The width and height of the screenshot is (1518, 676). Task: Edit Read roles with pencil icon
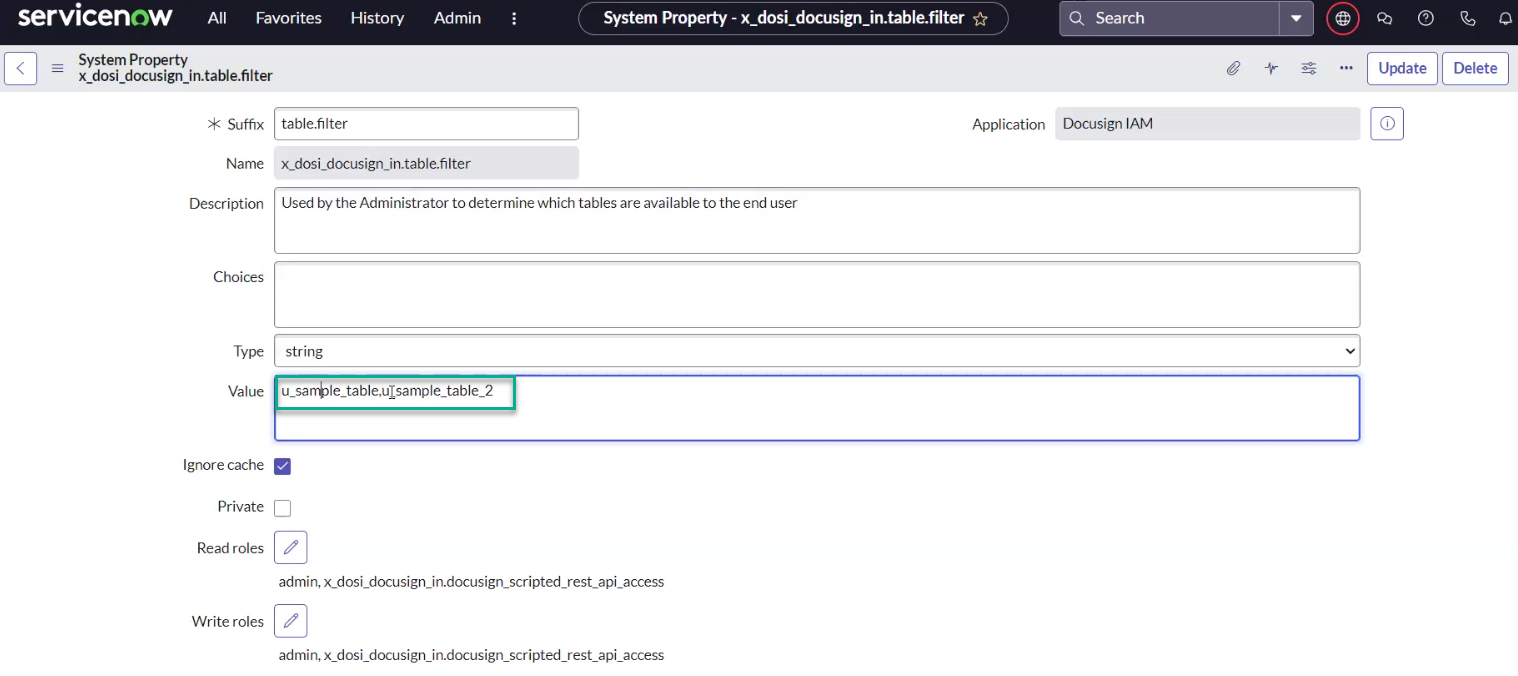tap(290, 547)
